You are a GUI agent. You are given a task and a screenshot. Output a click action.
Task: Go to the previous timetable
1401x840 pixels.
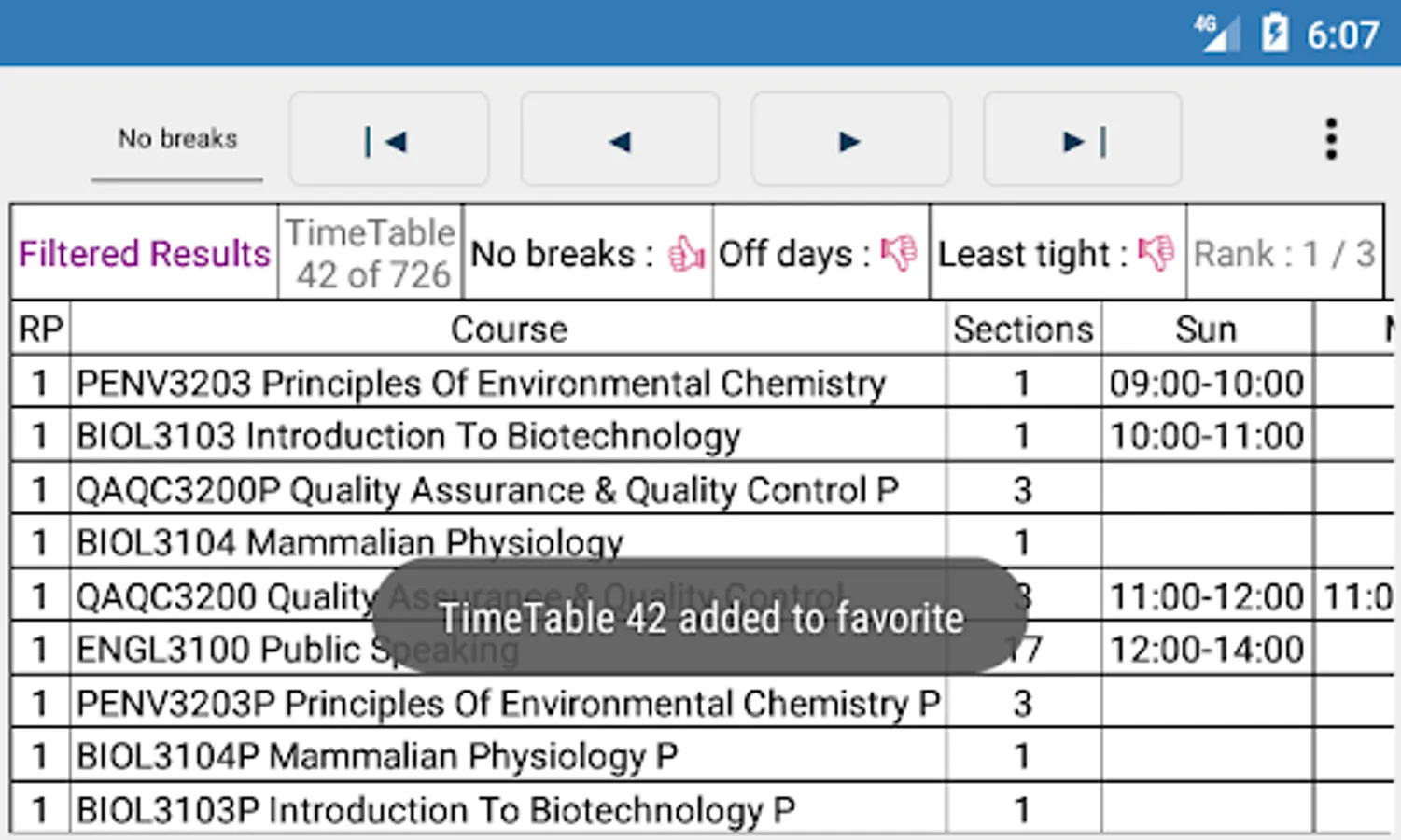(x=620, y=141)
